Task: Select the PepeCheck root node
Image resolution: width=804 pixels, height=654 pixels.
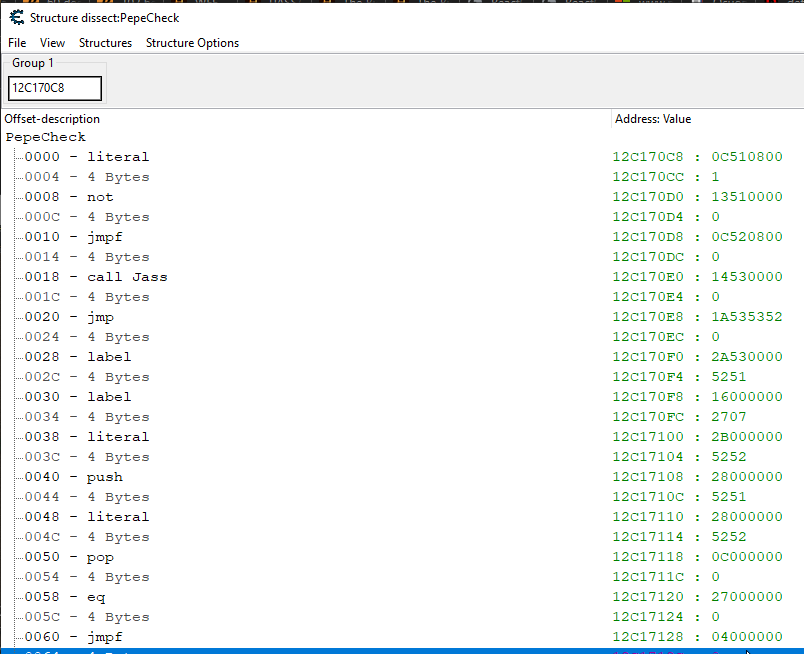Action: pos(46,137)
